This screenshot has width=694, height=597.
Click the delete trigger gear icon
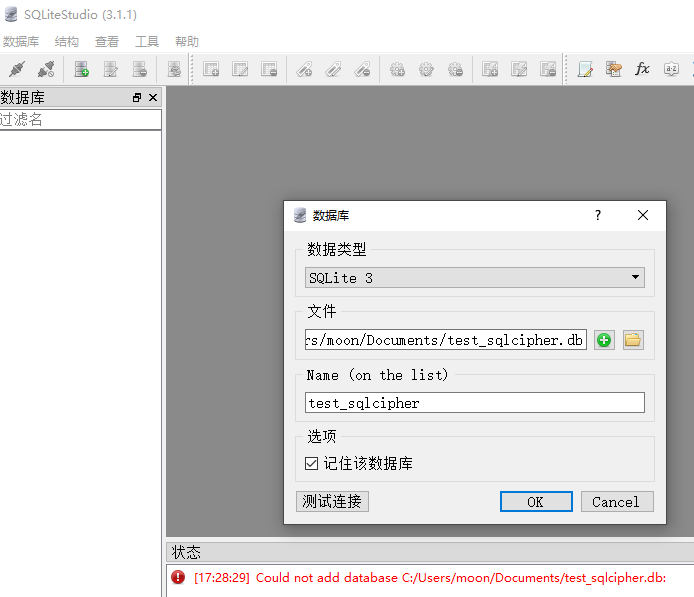pyautogui.click(x=455, y=69)
